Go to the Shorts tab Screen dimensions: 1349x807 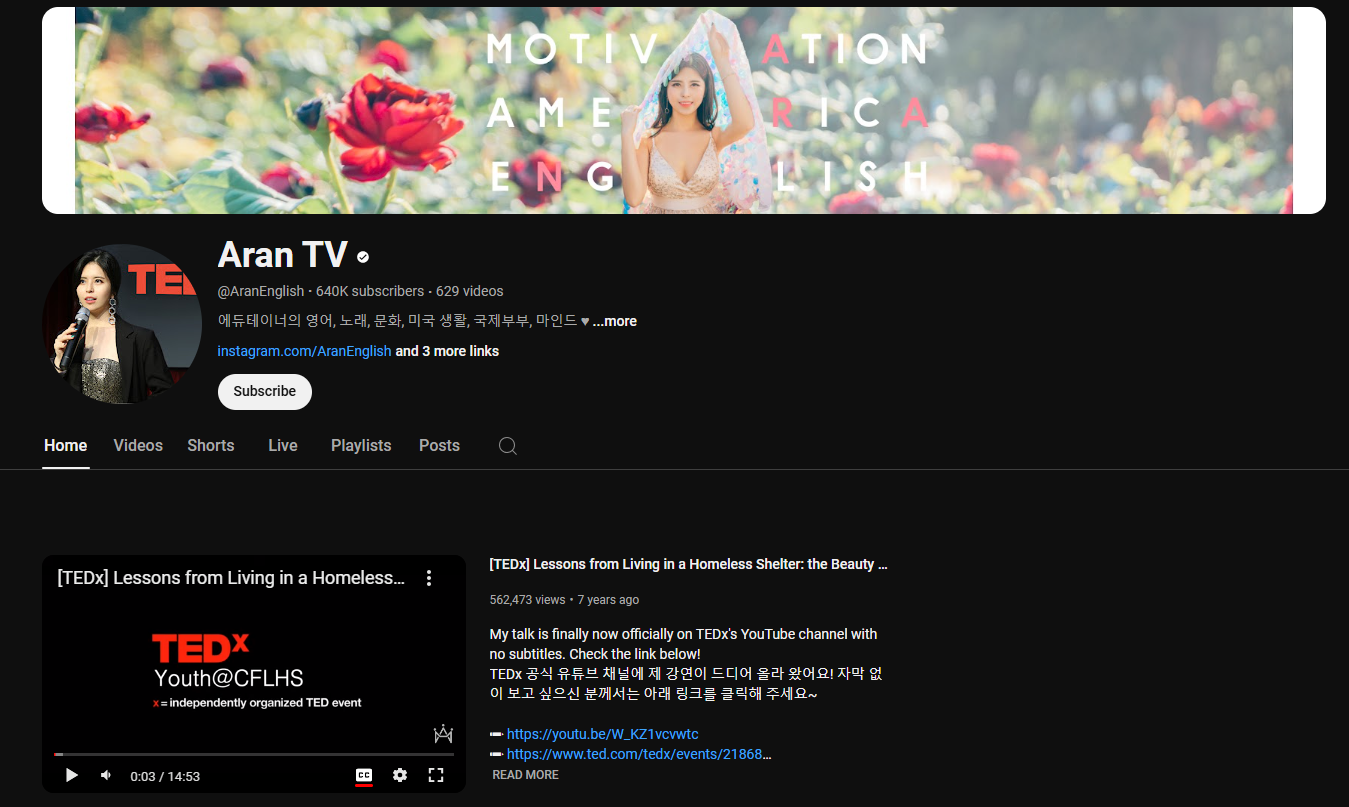(211, 446)
